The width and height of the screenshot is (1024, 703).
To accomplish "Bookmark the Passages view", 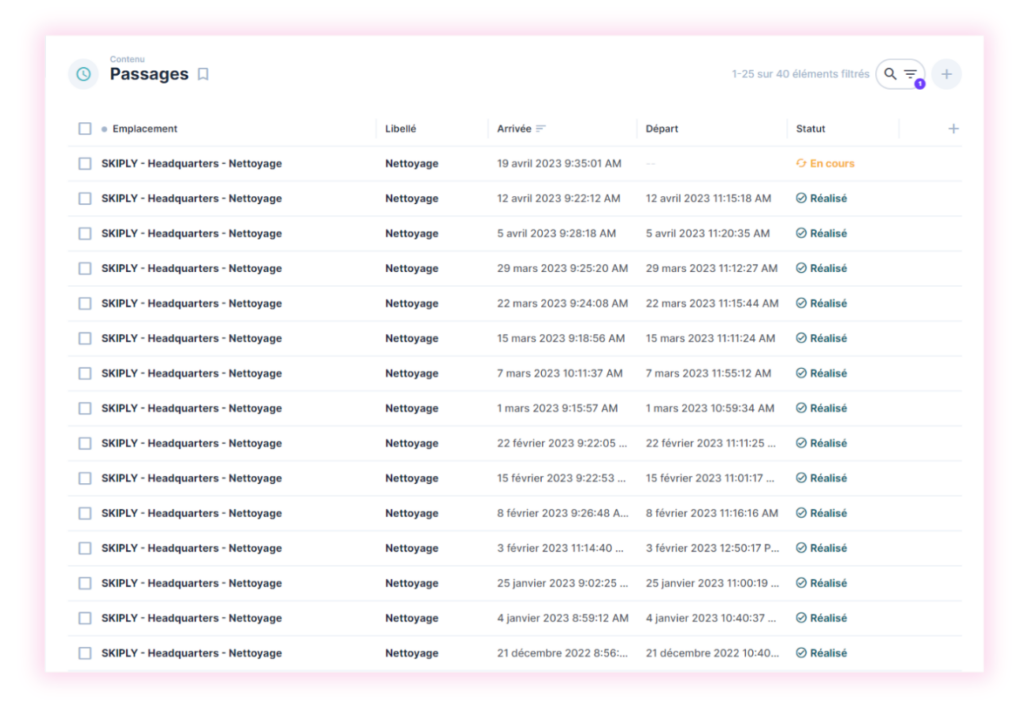I will click(x=203, y=74).
